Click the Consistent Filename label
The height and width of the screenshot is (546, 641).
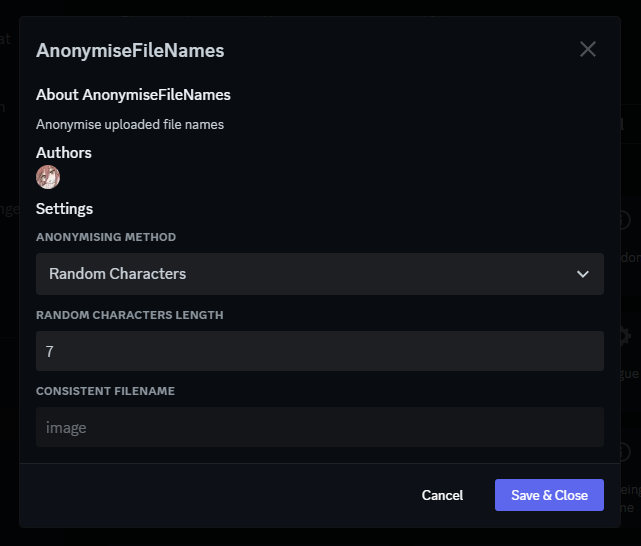click(x=105, y=391)
